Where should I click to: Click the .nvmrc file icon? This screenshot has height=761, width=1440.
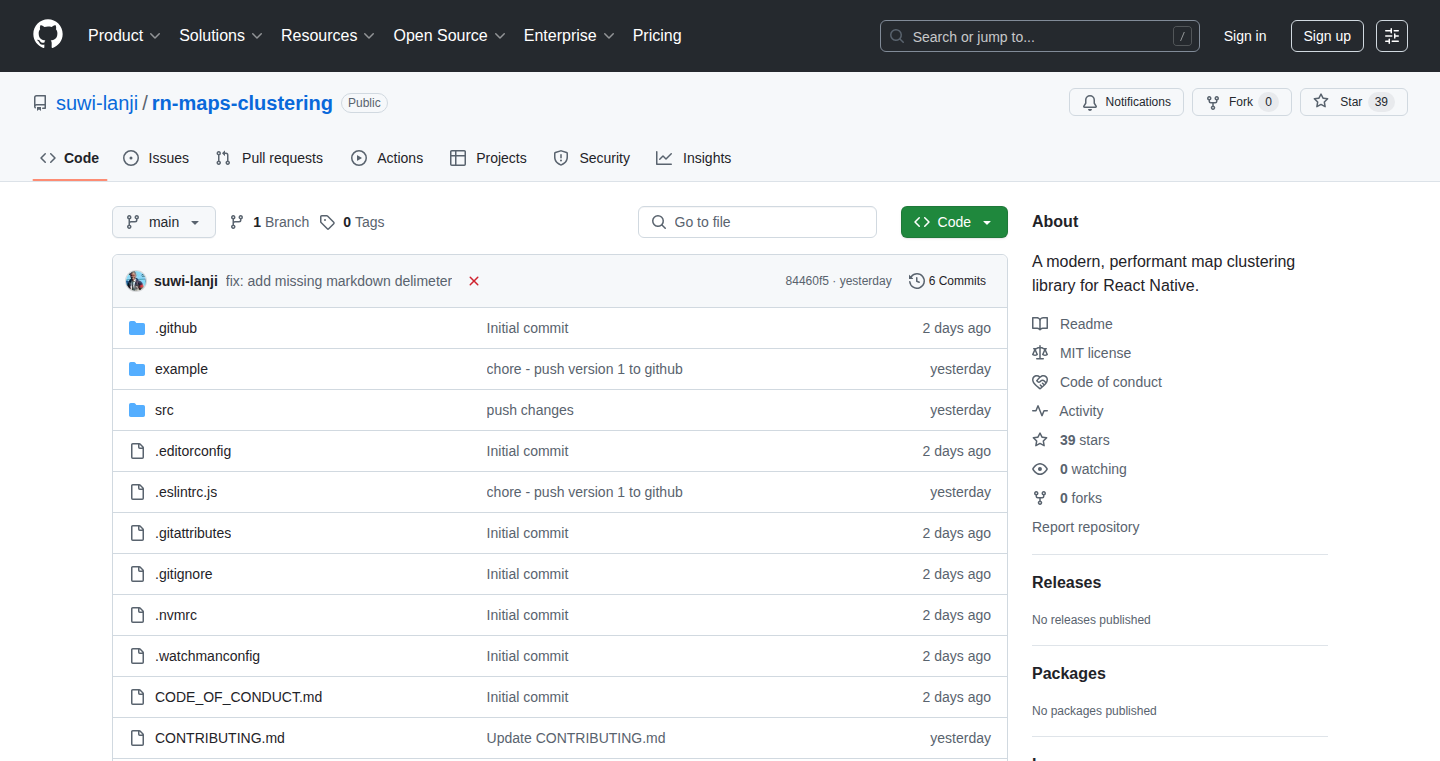137,615
